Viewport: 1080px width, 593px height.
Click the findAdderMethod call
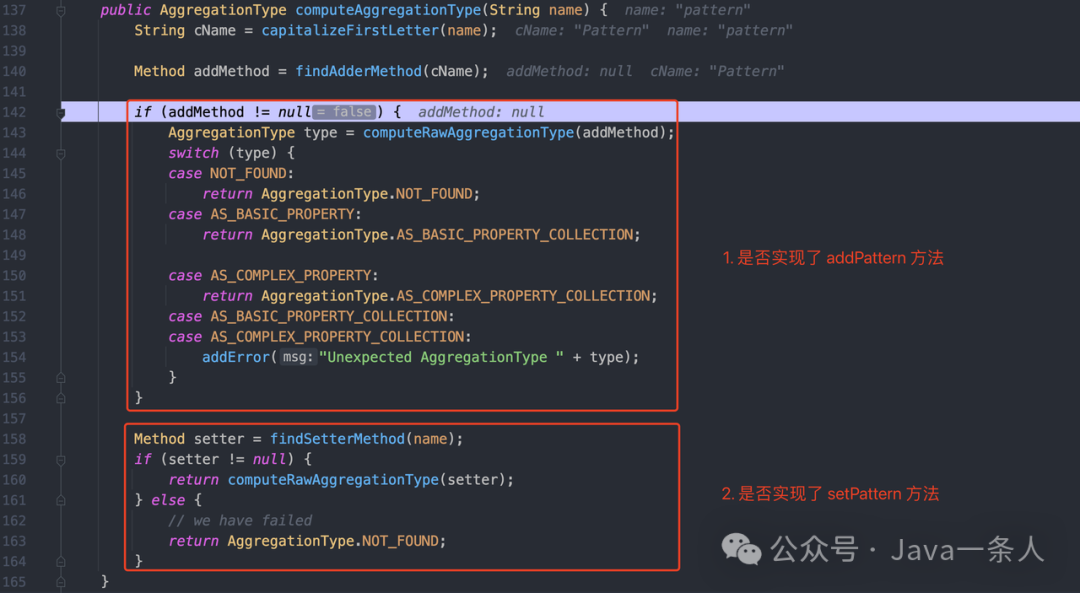(358, 72)
